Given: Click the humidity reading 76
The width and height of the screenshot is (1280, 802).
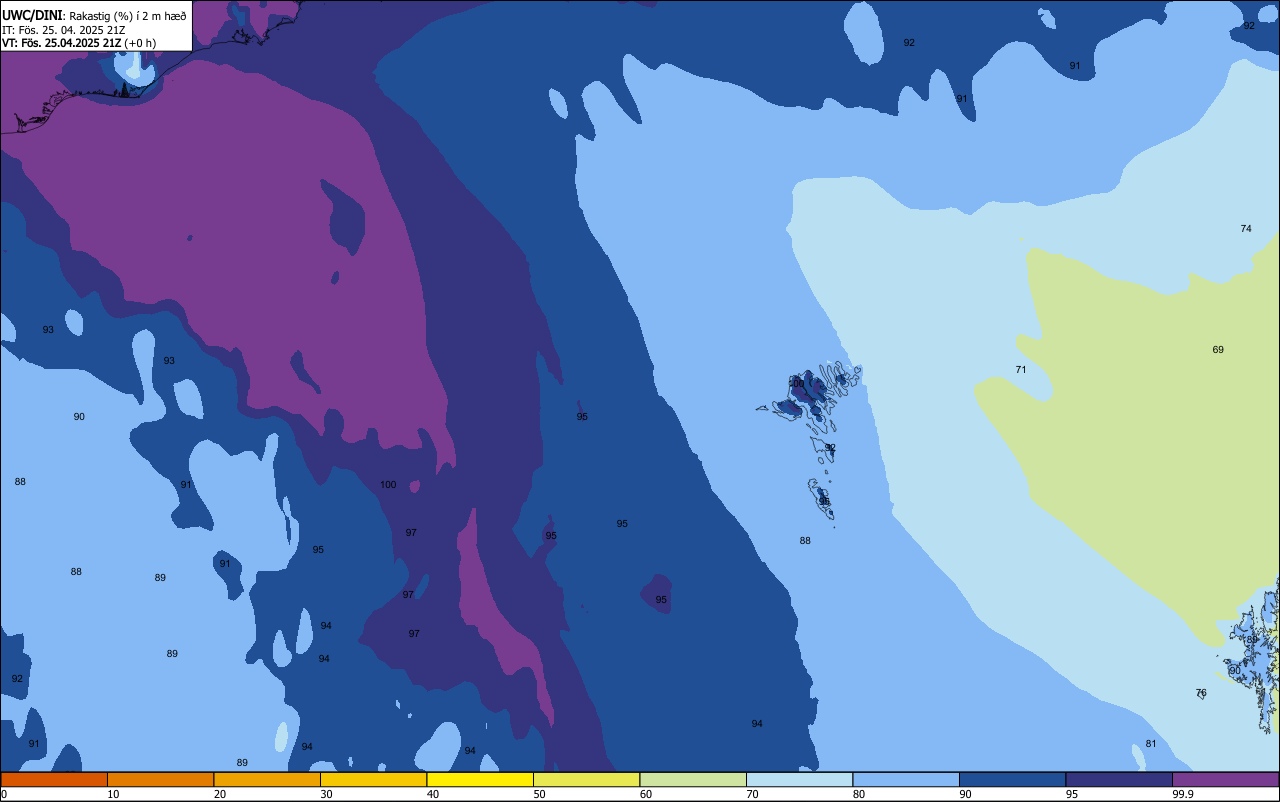Looking at the screenshot, I should click(1201, 693).
